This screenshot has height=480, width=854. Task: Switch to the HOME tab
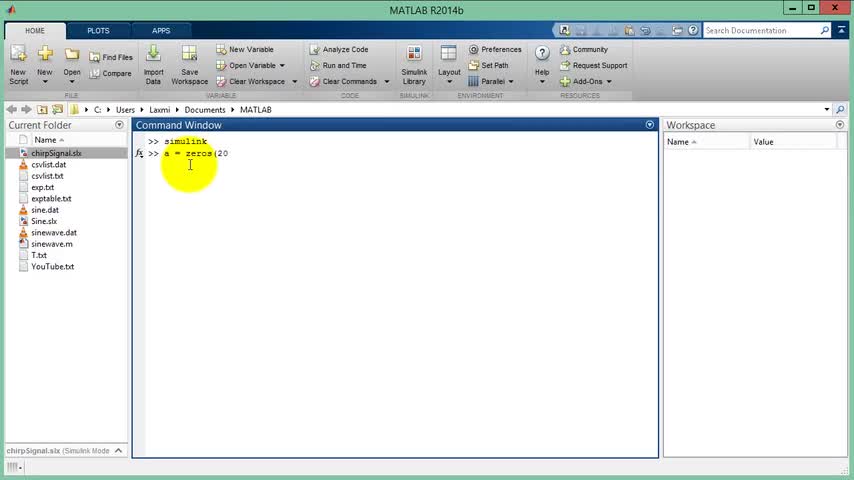click(x=35, y=31)
